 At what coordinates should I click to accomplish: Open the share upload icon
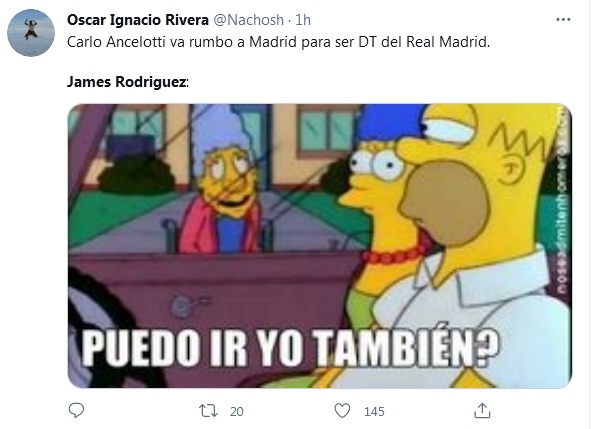point(482,410)
